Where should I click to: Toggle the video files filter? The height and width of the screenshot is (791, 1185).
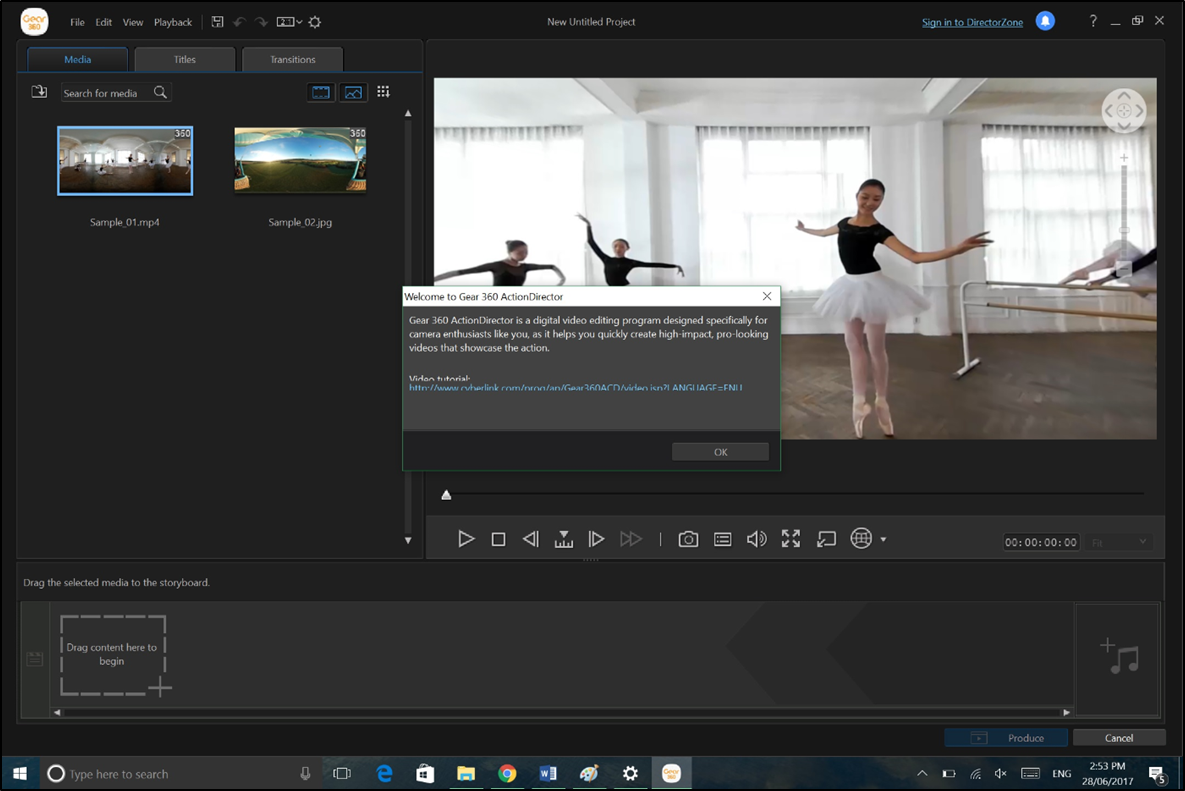pos(321,92)
